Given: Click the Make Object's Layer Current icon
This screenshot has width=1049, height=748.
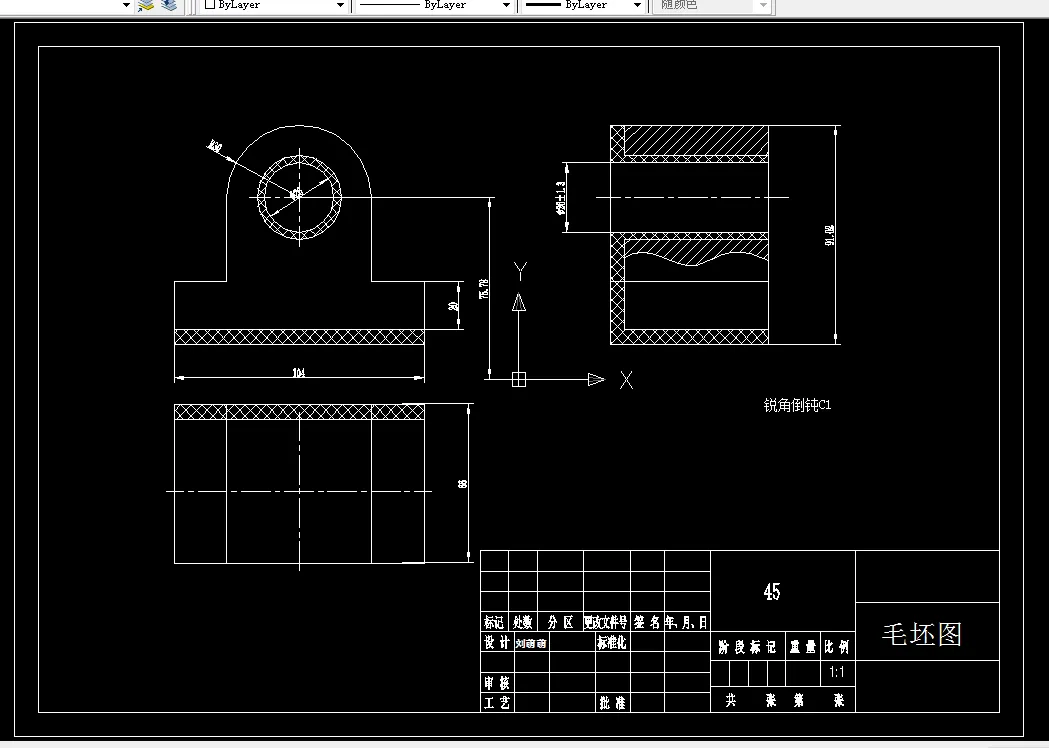Looking at the screenshot, I should (146, 5).
